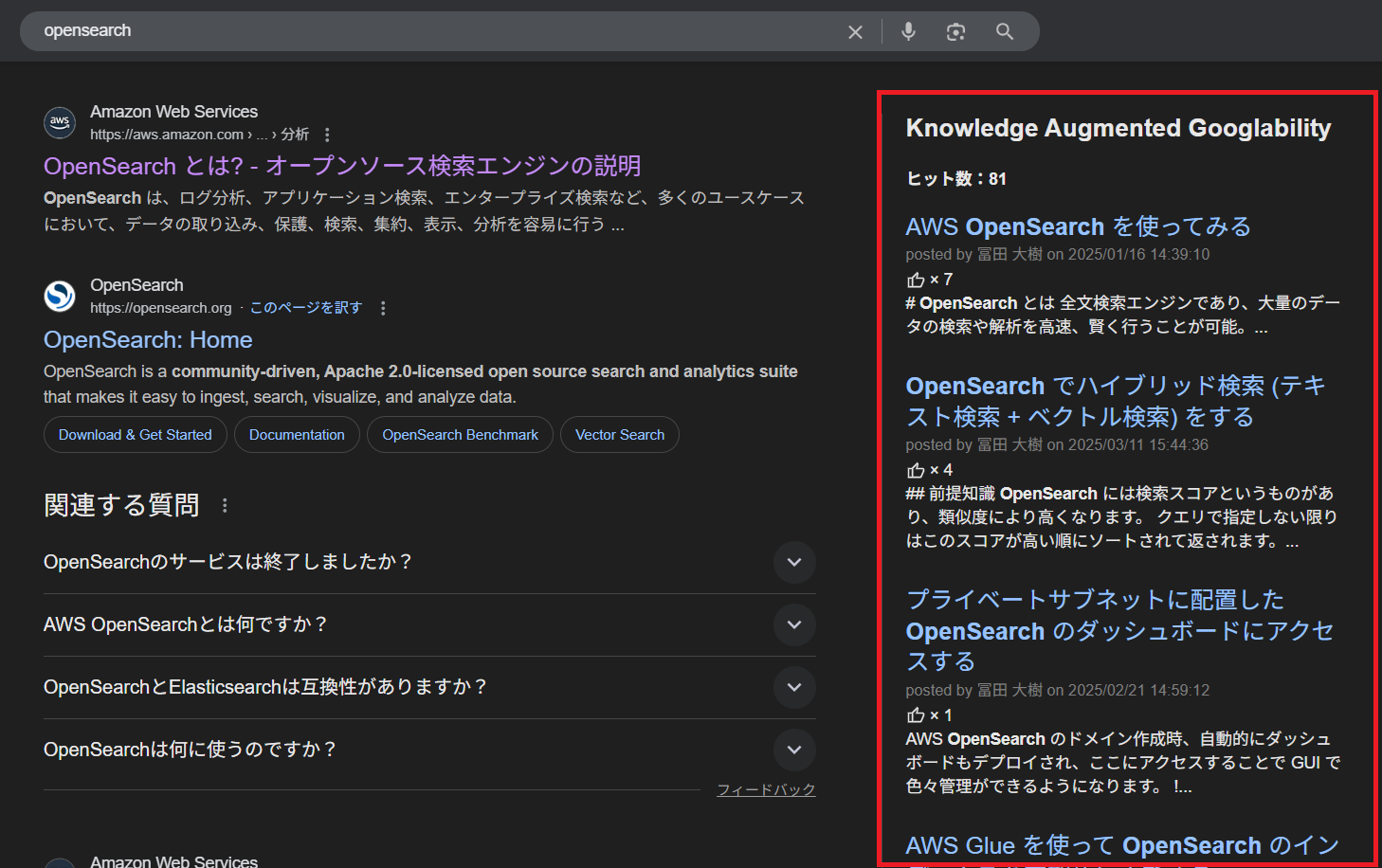The height and width of the screenshot is (868, 1382).
Task: Open the Documentation sitelink chip
Action: click(297, 435)
